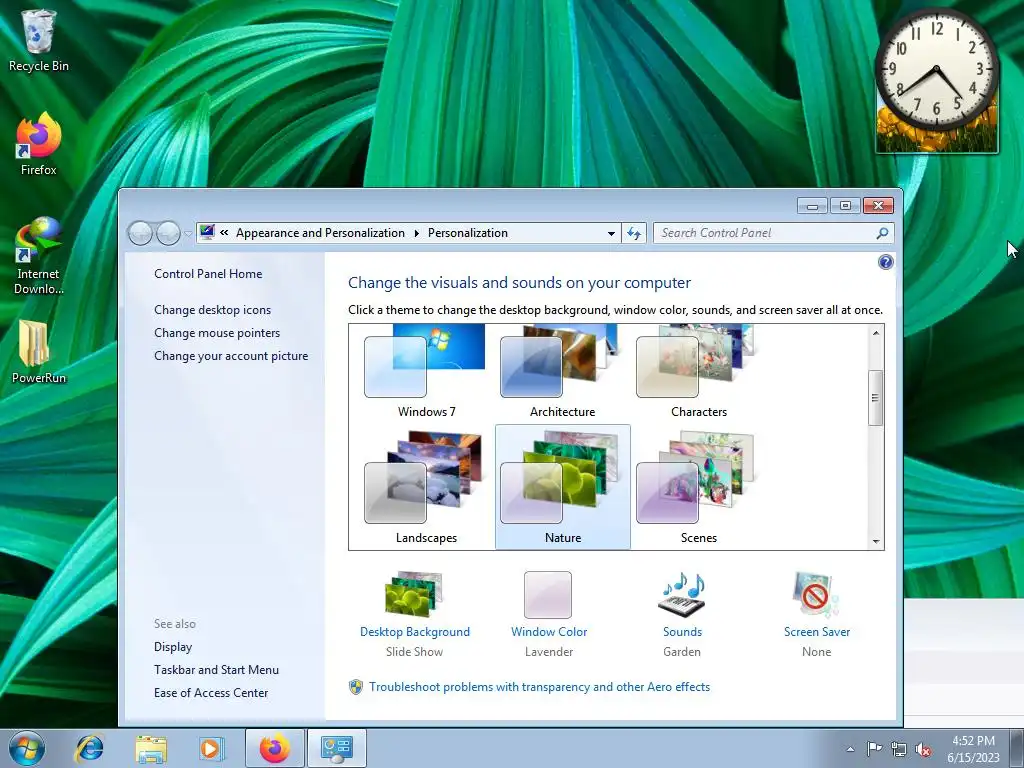
Task: Select the PowerRun folder on desktop
Action: tap(39, 351)
